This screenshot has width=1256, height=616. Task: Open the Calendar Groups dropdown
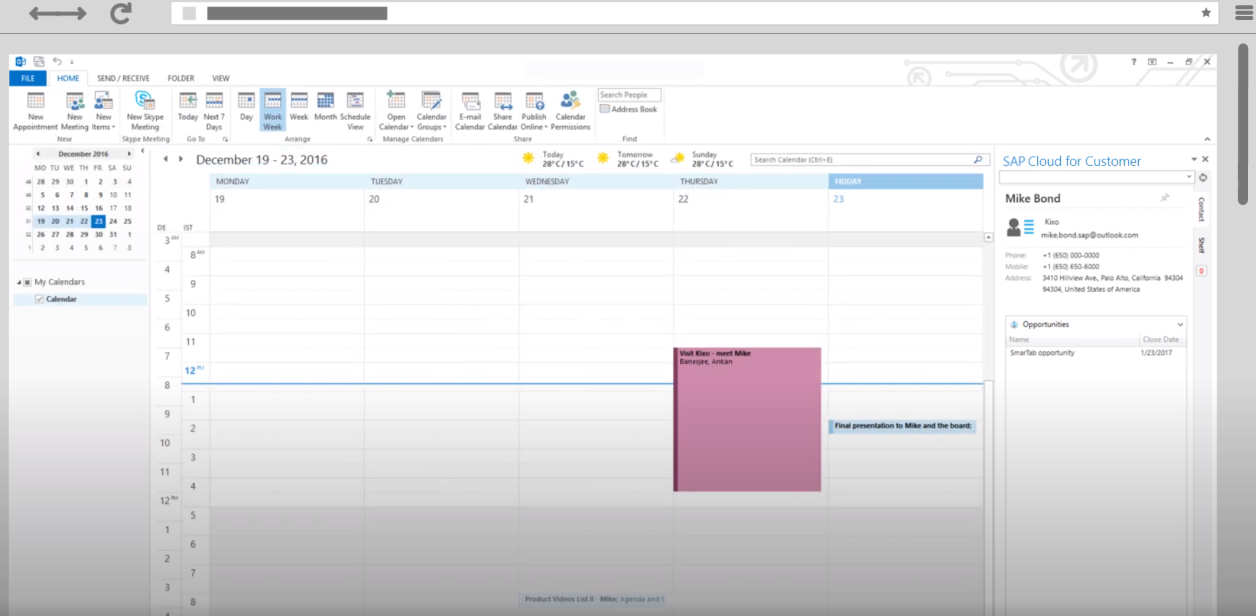(x=431, y=110)
